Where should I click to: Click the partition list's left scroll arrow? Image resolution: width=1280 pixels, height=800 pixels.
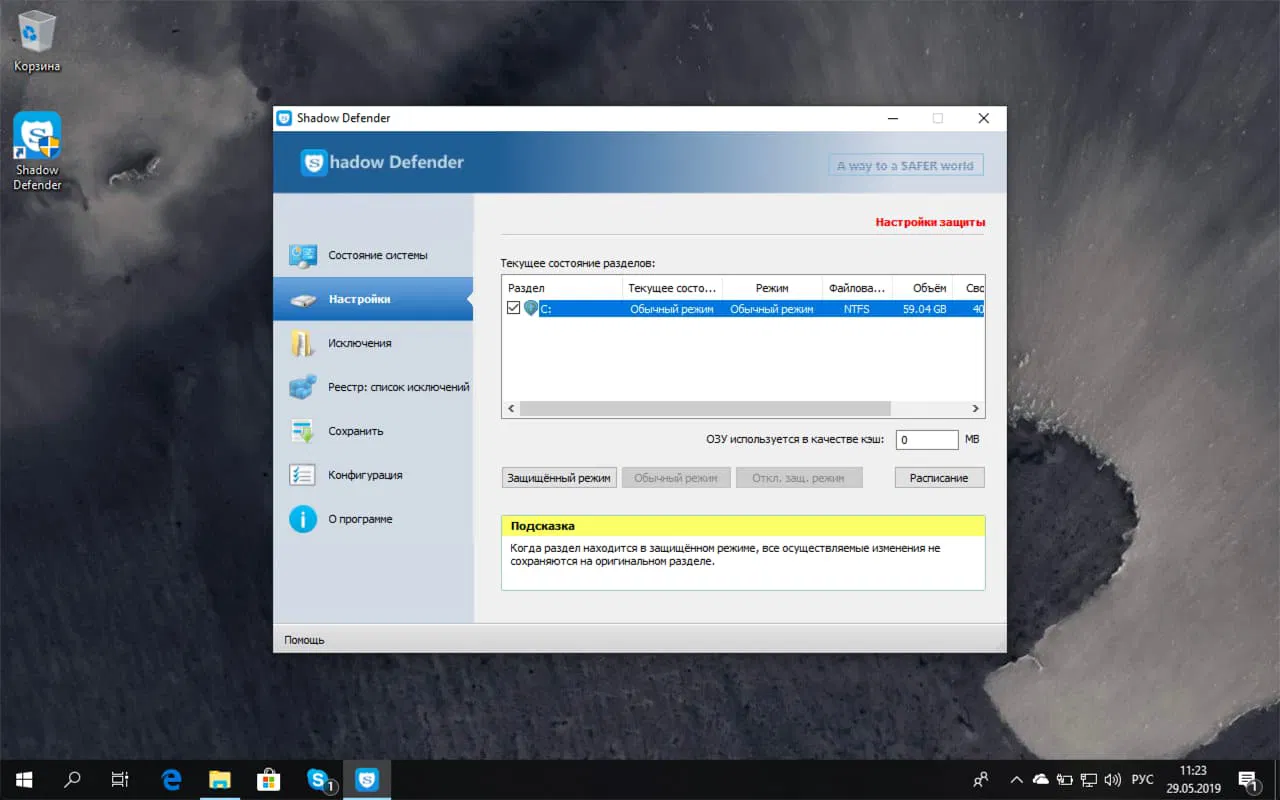(511, 409)
